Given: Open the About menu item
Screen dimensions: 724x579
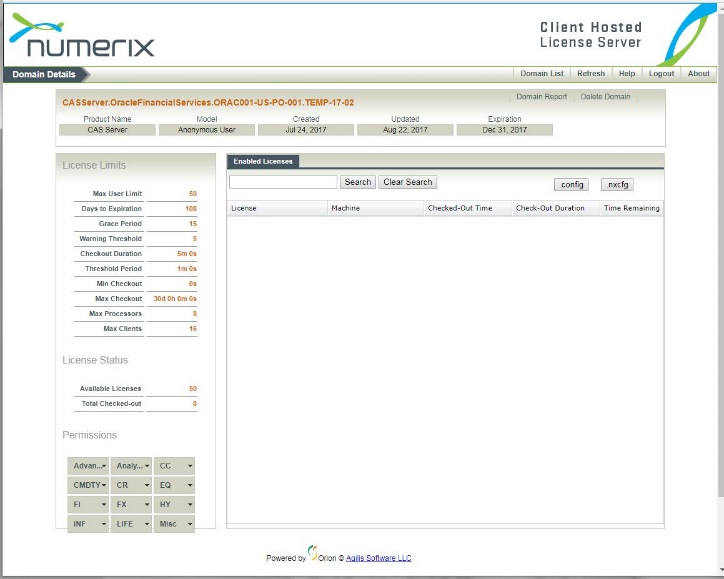Looking at the screenshot, I should [698, 73].
